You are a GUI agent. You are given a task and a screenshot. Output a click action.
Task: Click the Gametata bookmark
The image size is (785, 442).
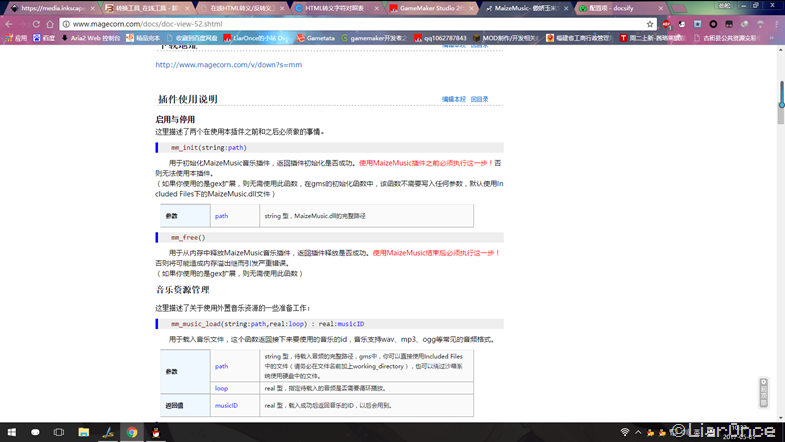[315, 38]
